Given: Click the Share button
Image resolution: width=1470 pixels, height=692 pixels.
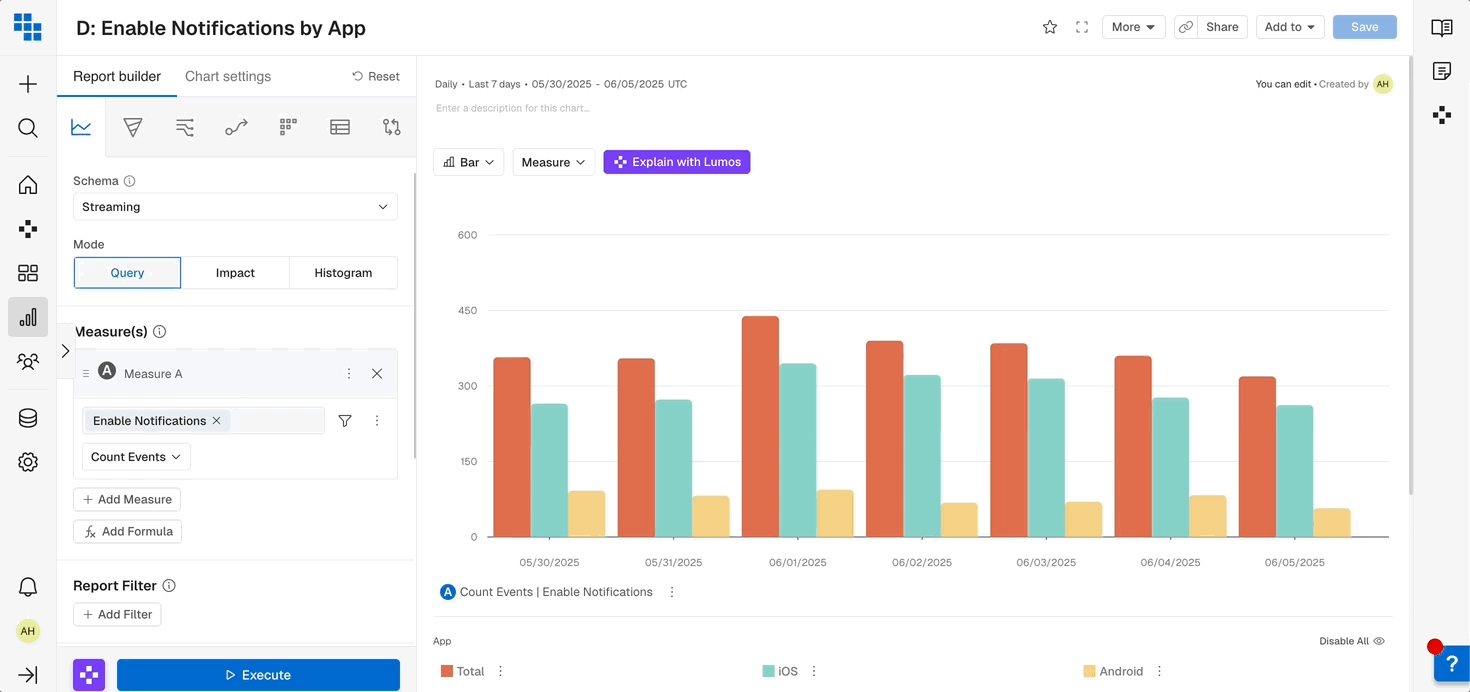Looking at the screenshot, I should tap(1222, 27).
